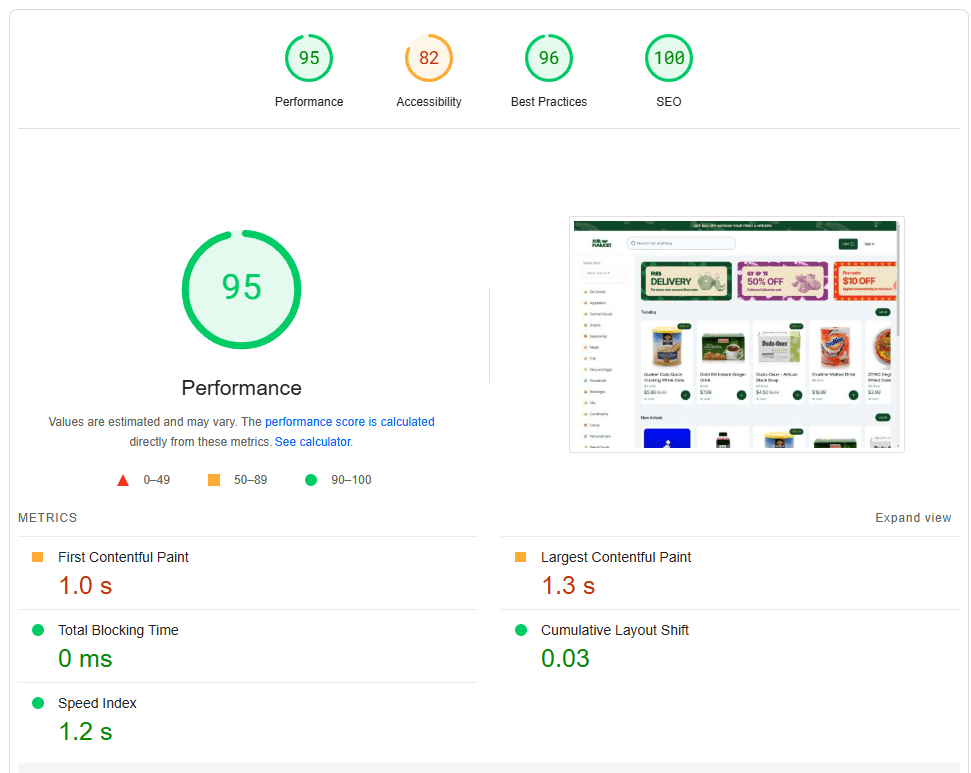971x773 pixels.
Task: Click the orange square beside Largest Contentful Paint
Action: pos(521,557)
